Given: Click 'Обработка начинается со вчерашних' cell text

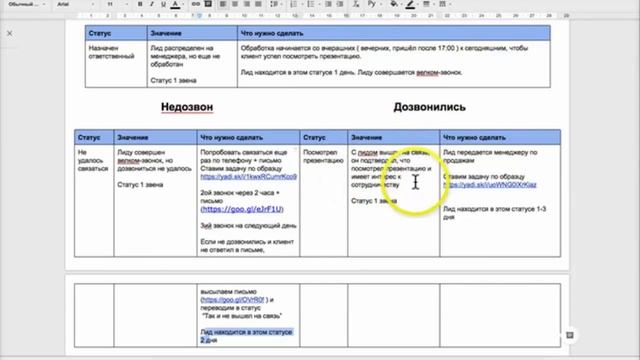Looking at the screenshot, I should 384,52.
